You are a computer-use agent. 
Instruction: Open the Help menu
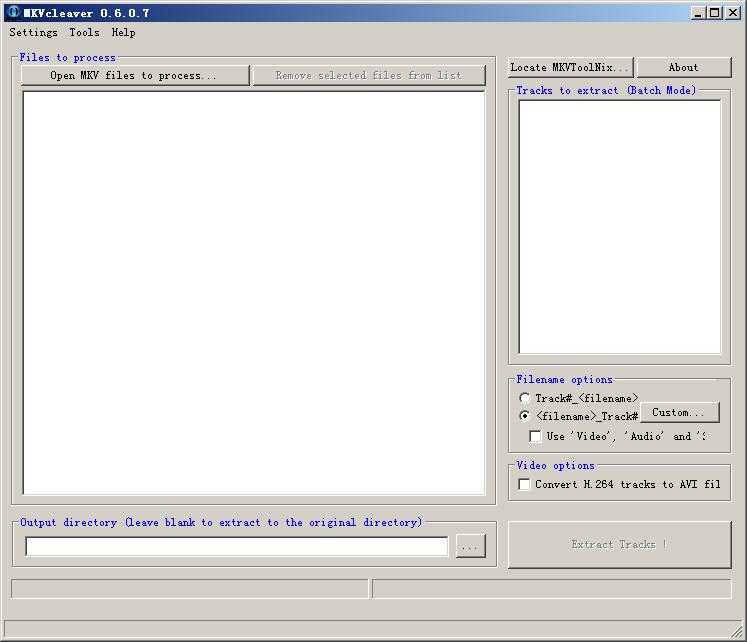[x=123, y=32]
